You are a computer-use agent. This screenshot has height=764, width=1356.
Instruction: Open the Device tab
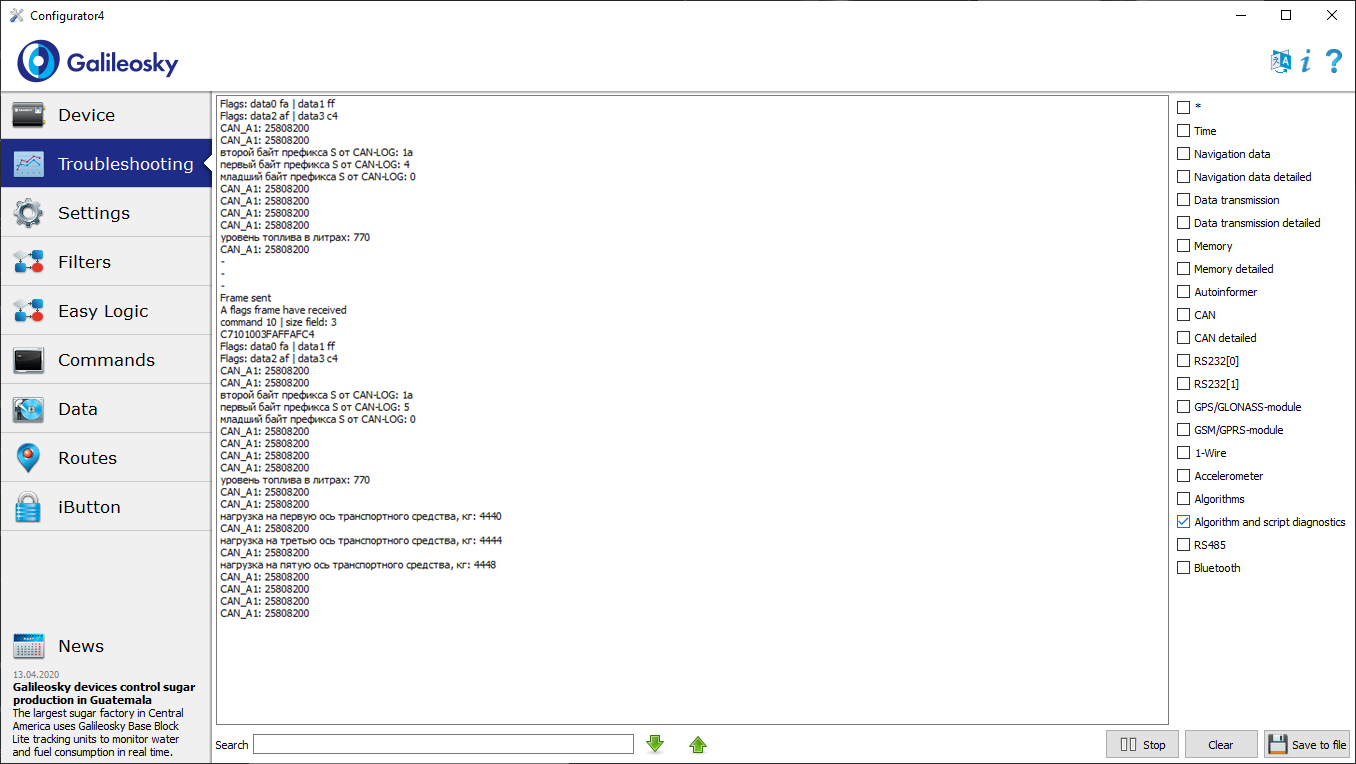pos(106,115)
